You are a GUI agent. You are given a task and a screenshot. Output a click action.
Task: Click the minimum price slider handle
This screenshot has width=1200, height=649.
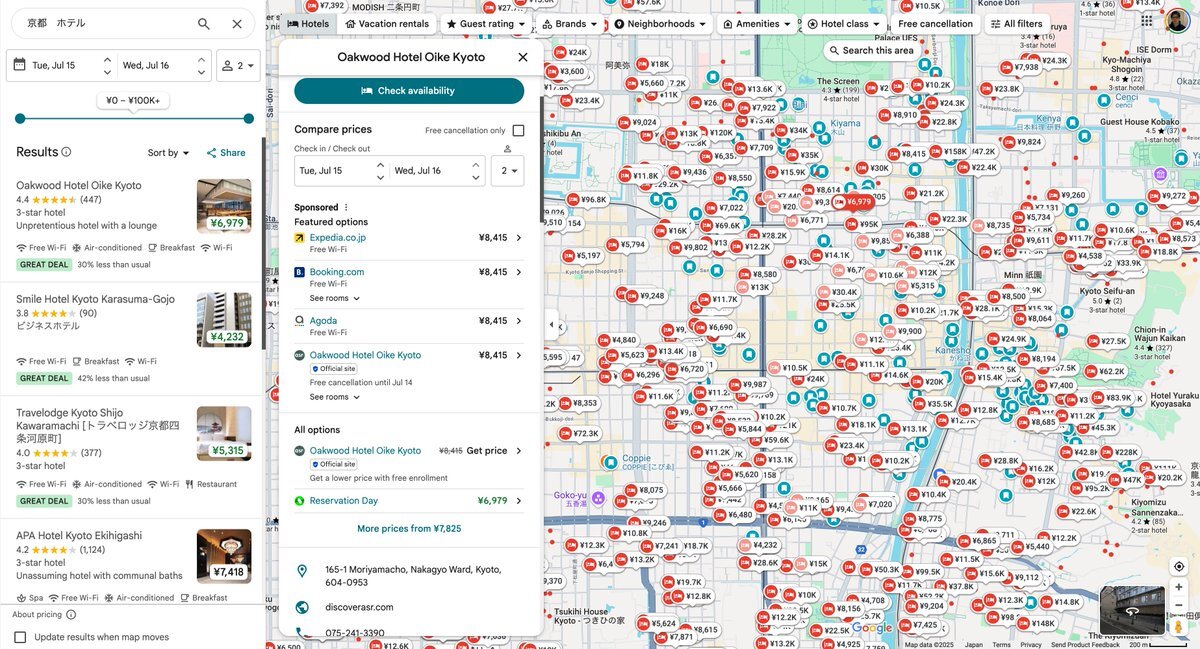point(20,119)
